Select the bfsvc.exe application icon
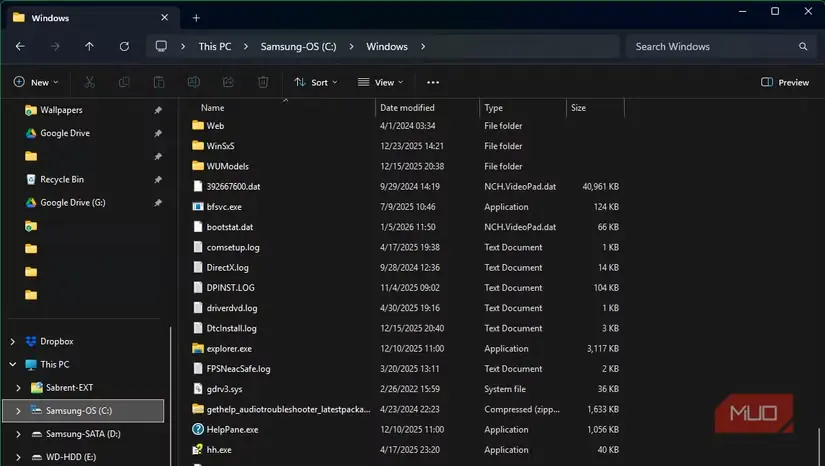Image resolution: width=825 pixels, height=466 pixels. click(198, 207)
